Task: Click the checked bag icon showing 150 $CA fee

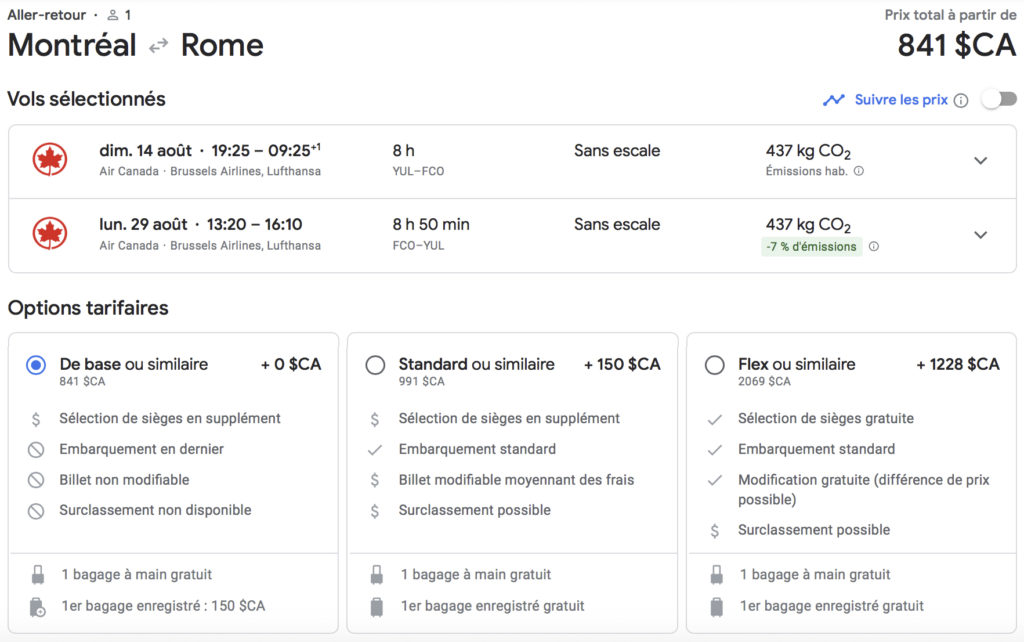Action: coord(38,606)
